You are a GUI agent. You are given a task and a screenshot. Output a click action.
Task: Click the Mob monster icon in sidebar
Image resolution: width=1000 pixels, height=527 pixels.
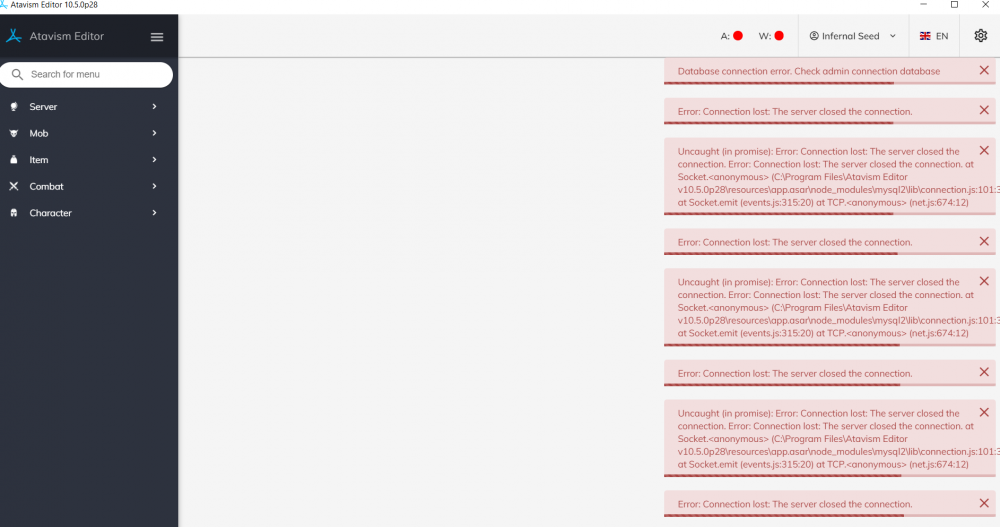[14, 133]
